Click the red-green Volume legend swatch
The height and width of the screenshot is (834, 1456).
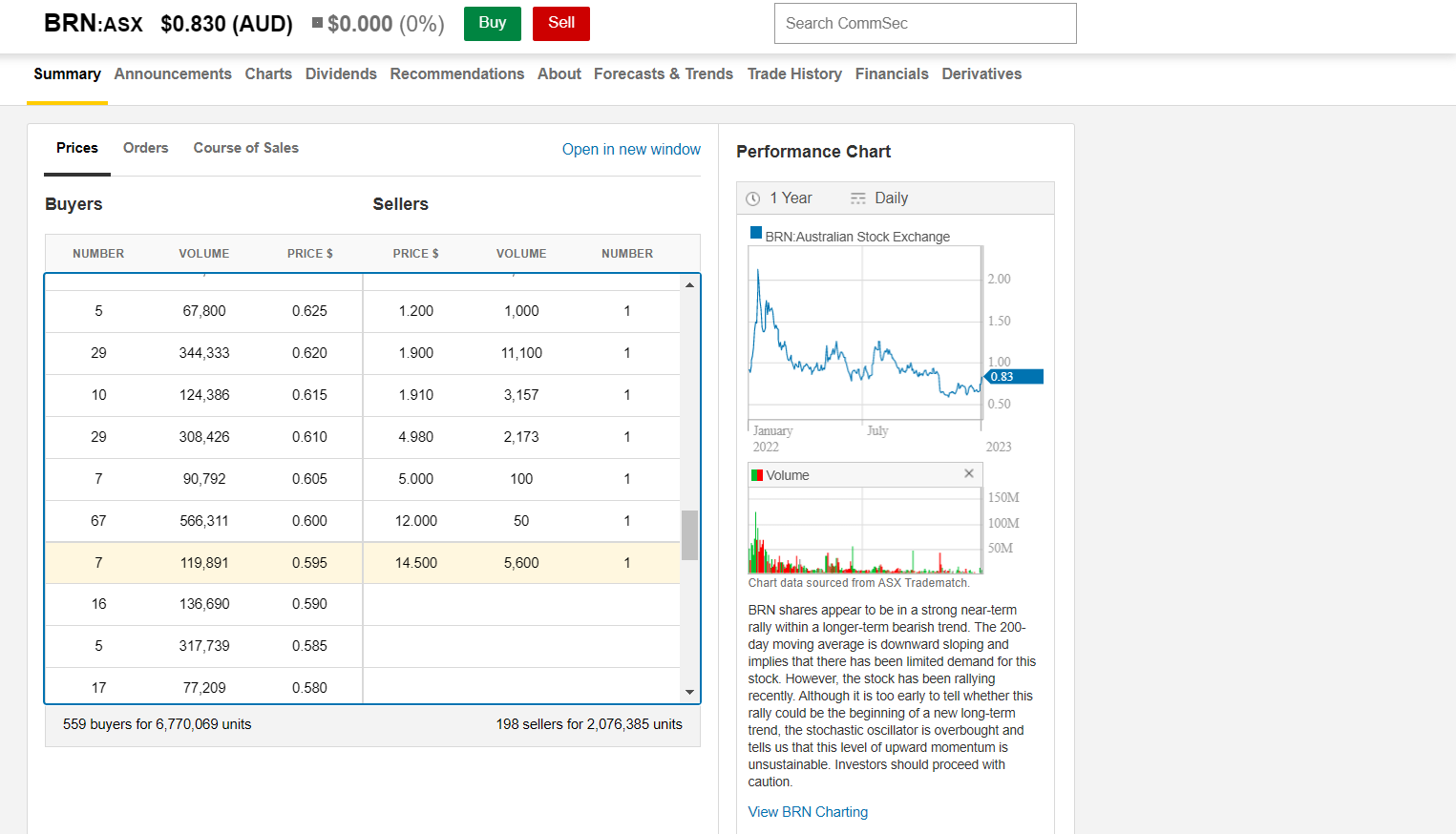(x=757, y=475)
